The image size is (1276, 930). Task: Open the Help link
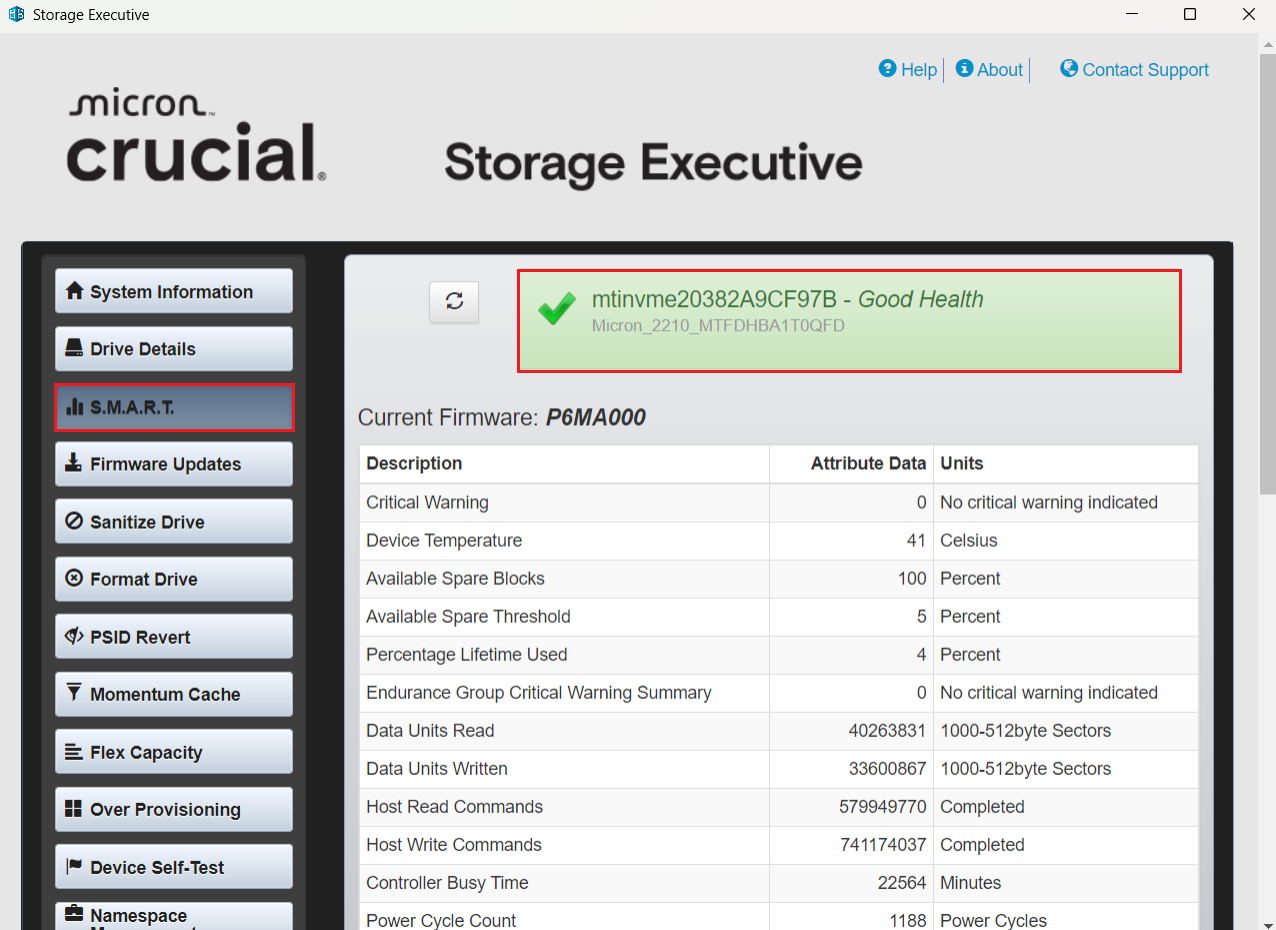pos(907,69)
